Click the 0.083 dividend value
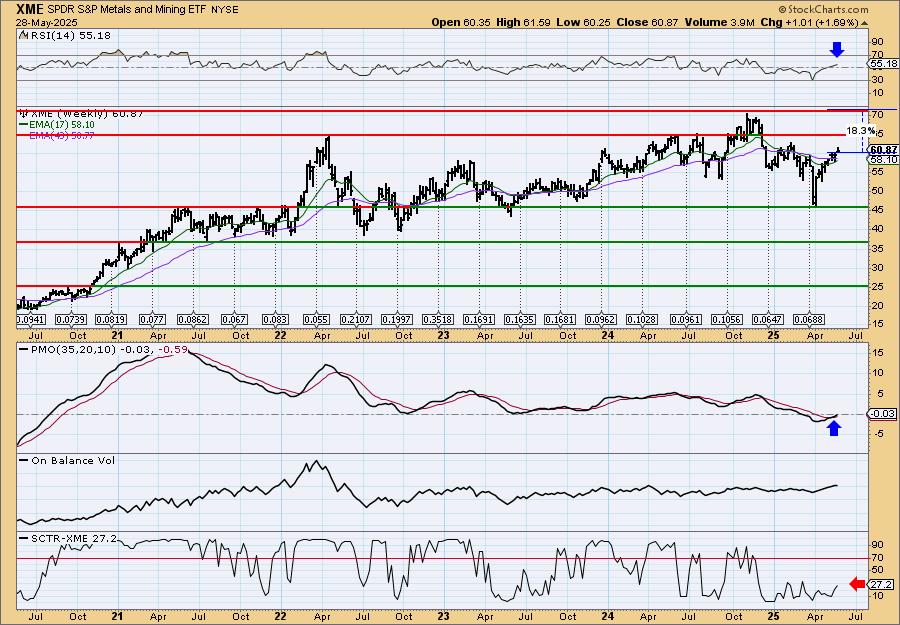Viewport: 900px width, 625px height. click(x=275, y=319)
